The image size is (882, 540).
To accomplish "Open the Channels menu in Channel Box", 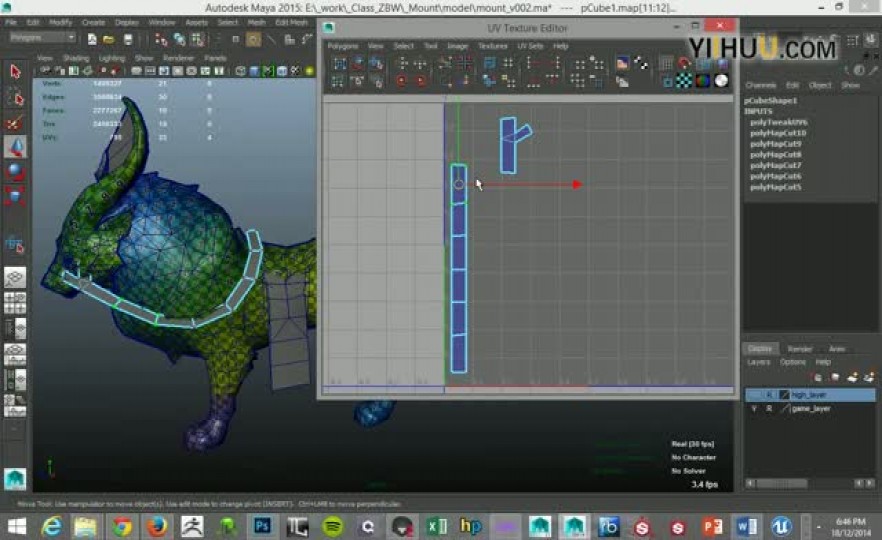I will click(760, 85).
